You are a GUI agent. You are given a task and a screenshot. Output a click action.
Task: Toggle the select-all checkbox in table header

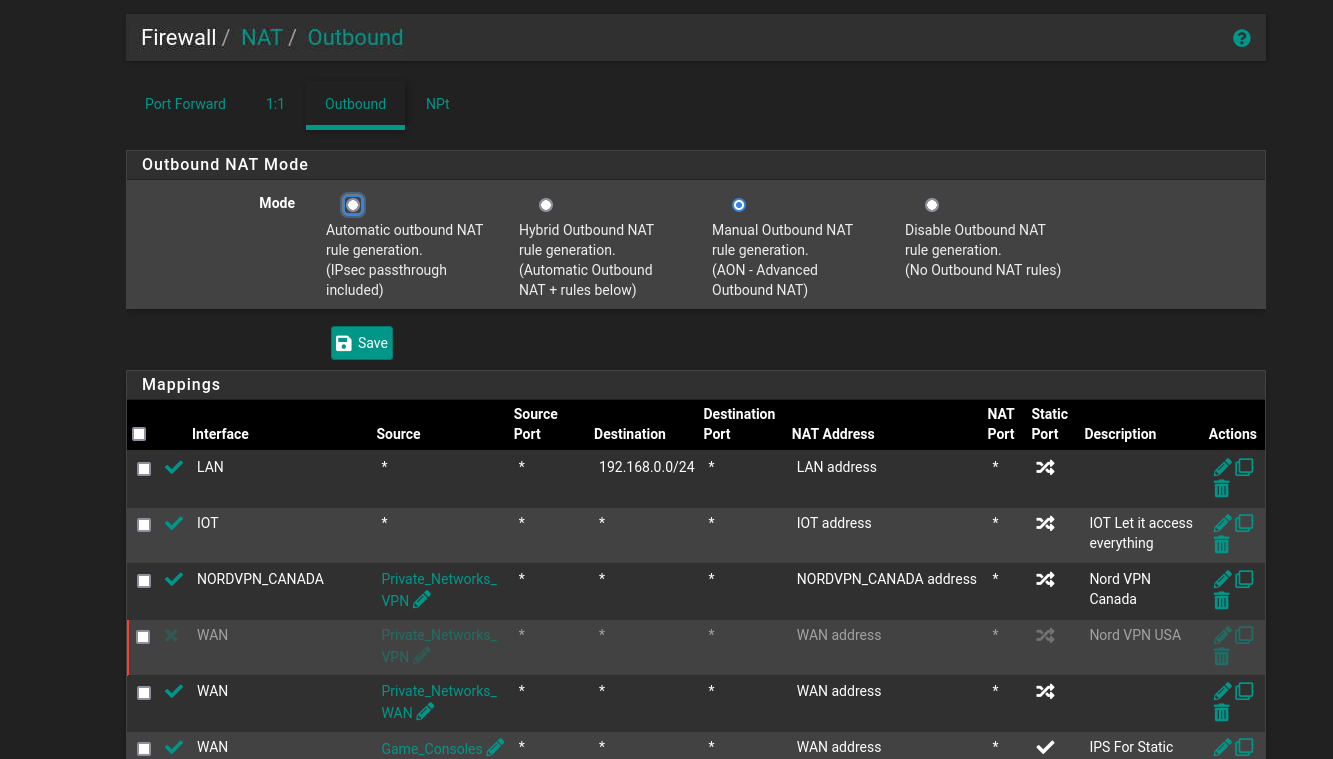[139, 434]
